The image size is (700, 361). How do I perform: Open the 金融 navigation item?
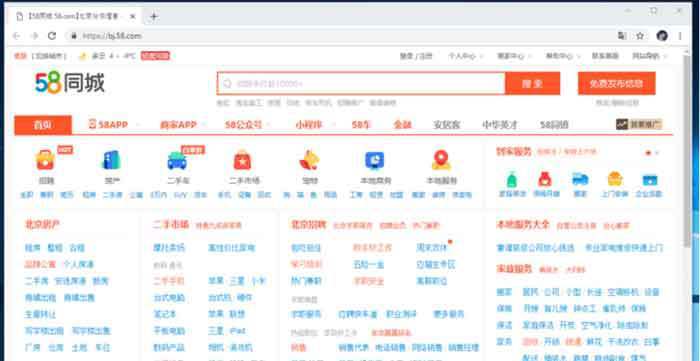pos(402,125)
